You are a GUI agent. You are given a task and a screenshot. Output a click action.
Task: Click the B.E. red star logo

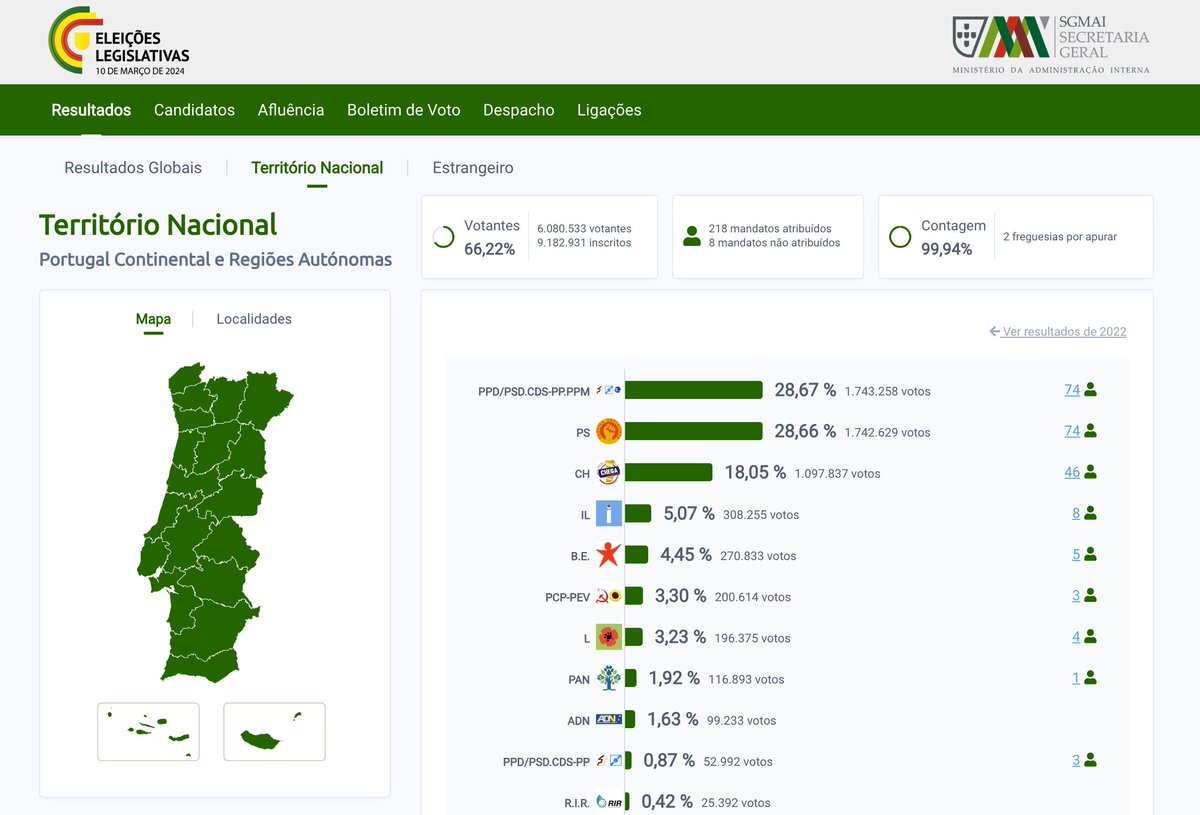pos(609,555)
